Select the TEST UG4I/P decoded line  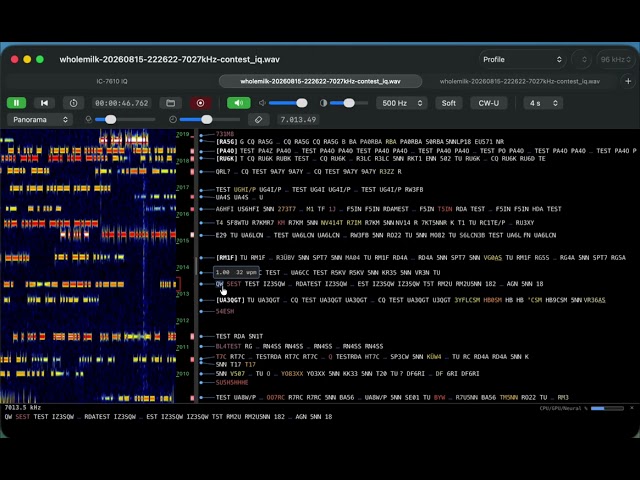319,189
